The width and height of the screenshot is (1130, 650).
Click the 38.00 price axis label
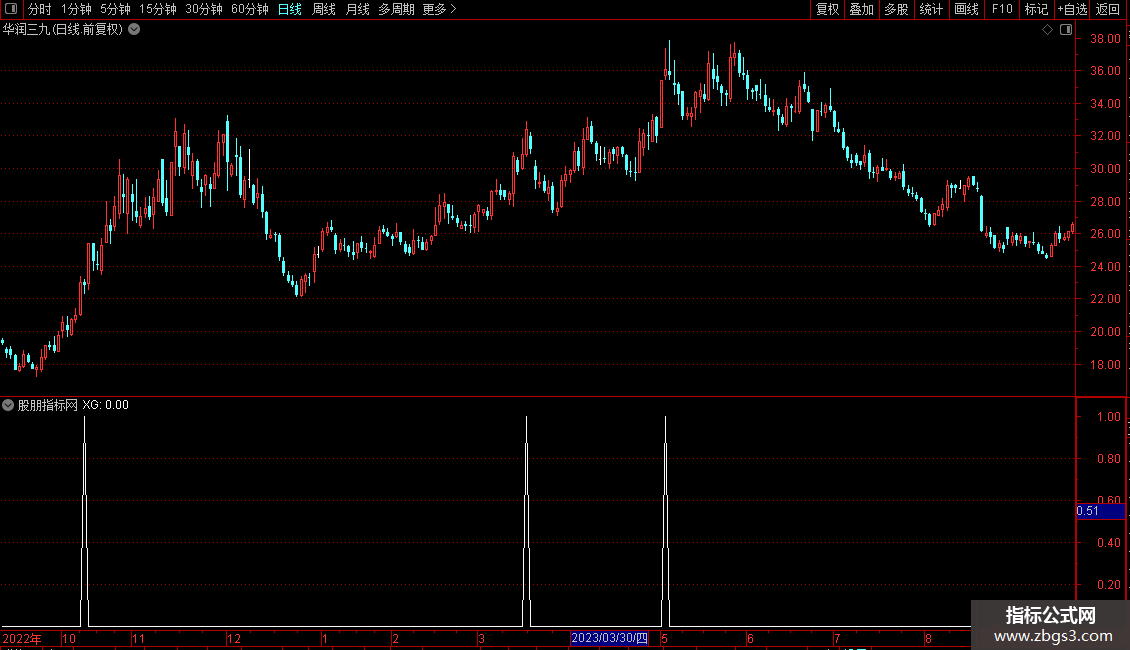pos(1105,39)
